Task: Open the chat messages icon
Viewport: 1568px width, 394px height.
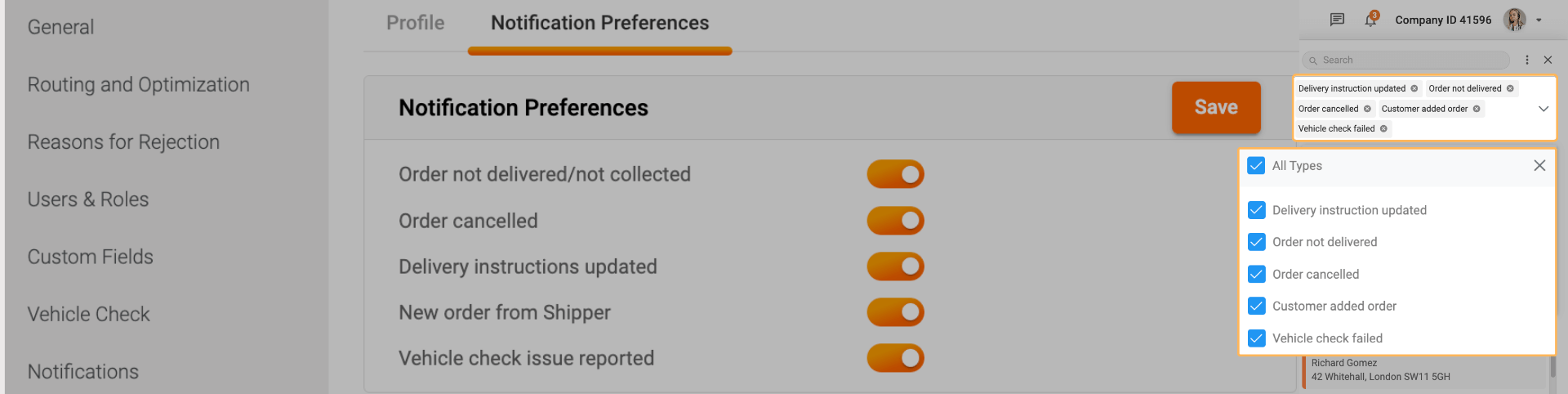Action: 1337,20
